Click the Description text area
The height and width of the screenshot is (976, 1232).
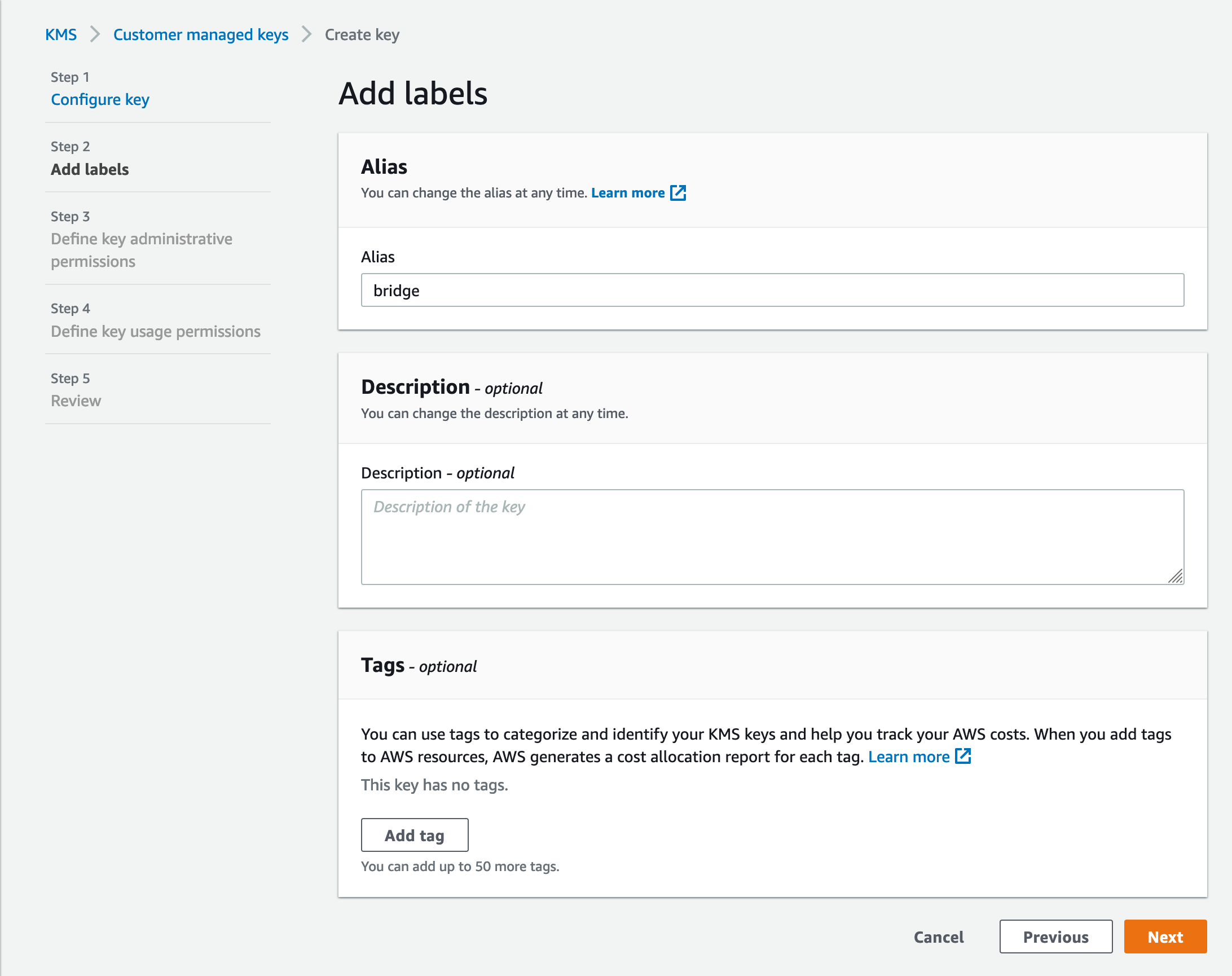[772, 537]
